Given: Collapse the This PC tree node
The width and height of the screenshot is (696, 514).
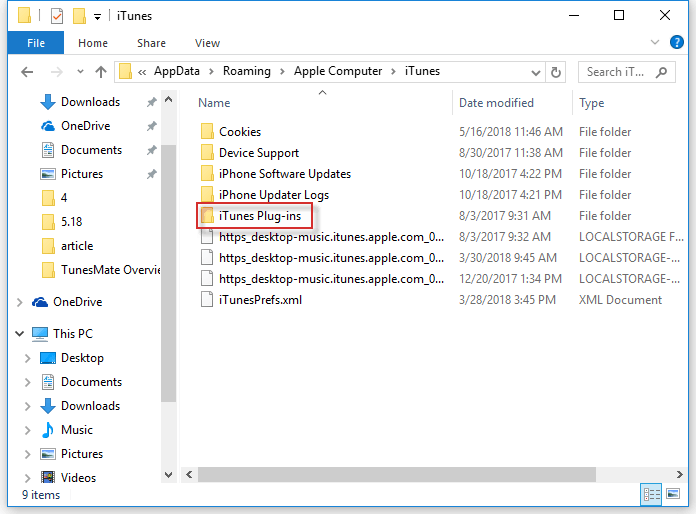Looking at the screenshot, I should click(x=20, y=333).
